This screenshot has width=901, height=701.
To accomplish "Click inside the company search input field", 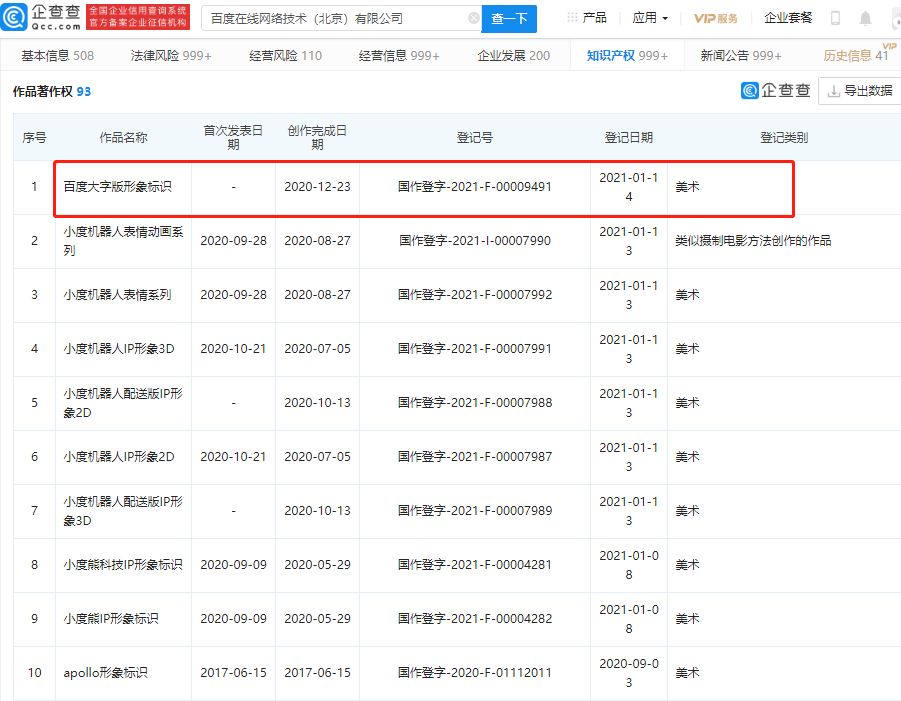I will tap(330, 18).
